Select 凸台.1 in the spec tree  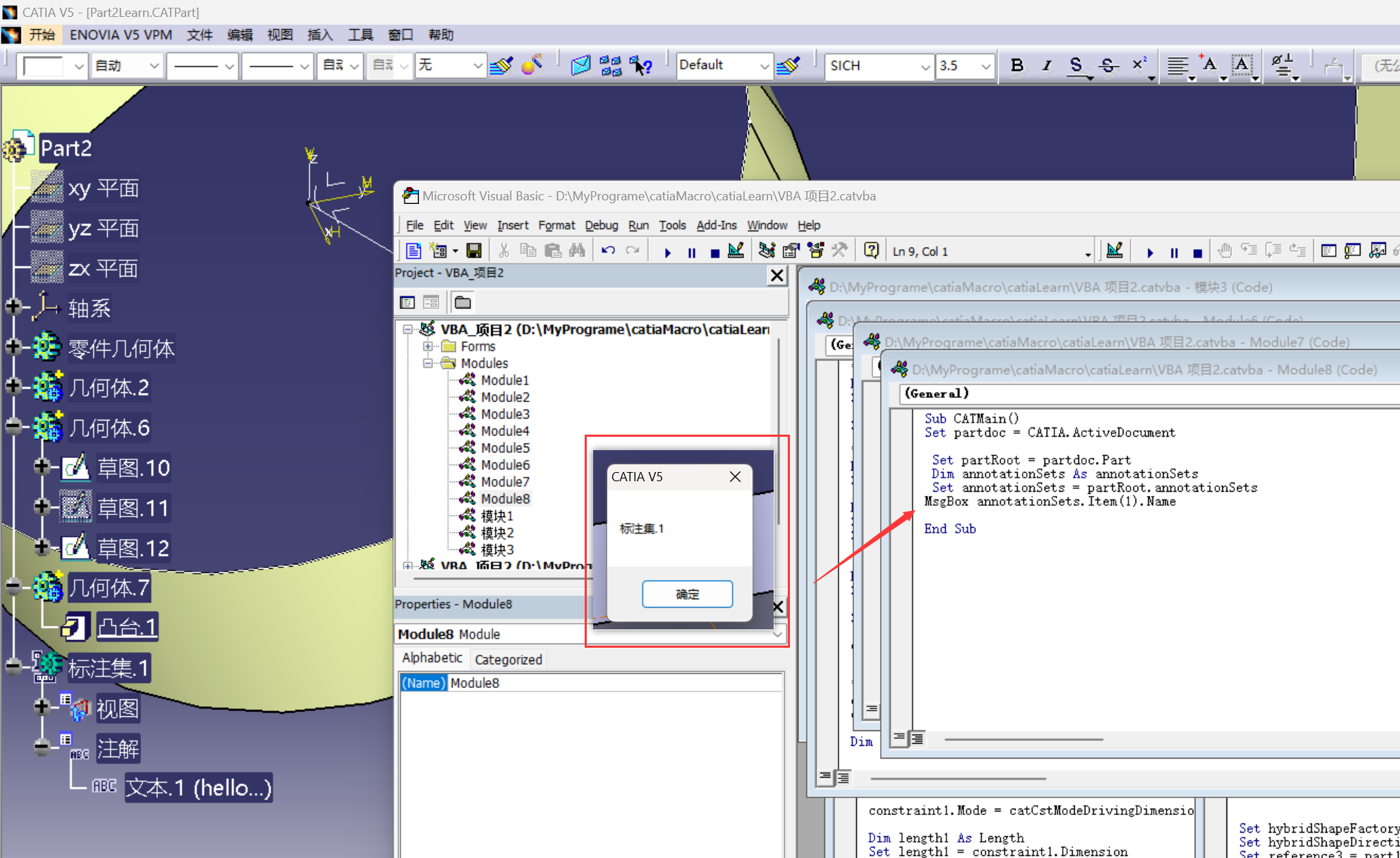tap(126, 627)
